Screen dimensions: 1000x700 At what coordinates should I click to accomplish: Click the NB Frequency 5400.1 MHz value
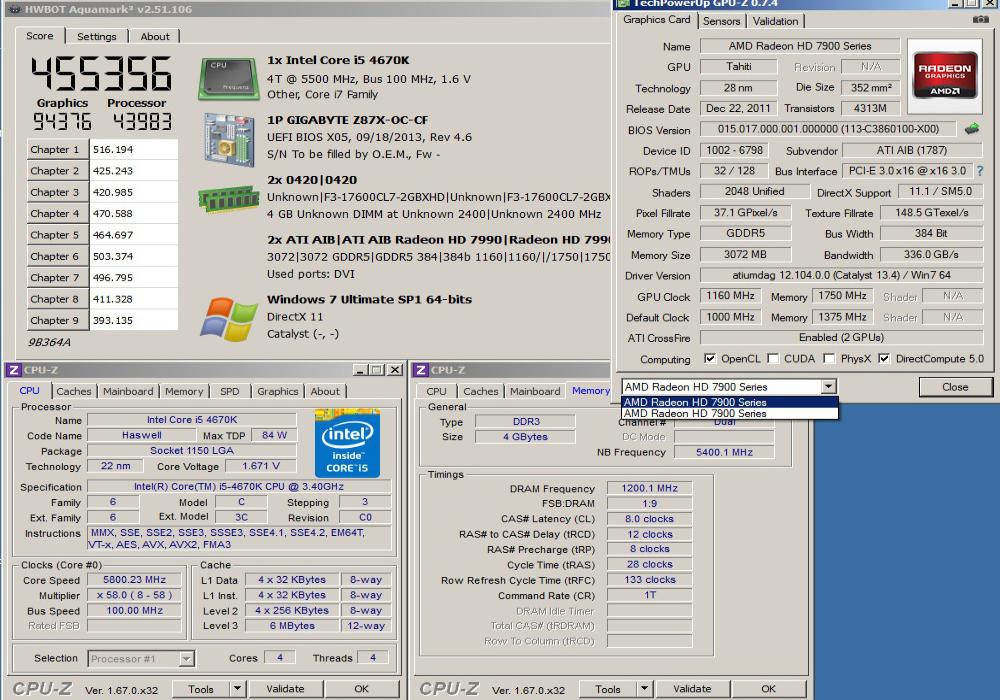(724, 452)
